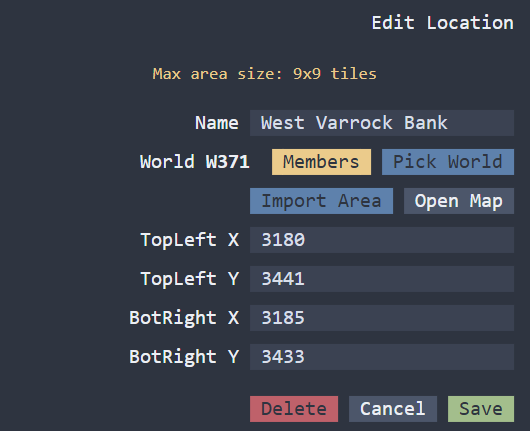Toggle the Members world filter button
530x431 pixels.
[321, 162]
